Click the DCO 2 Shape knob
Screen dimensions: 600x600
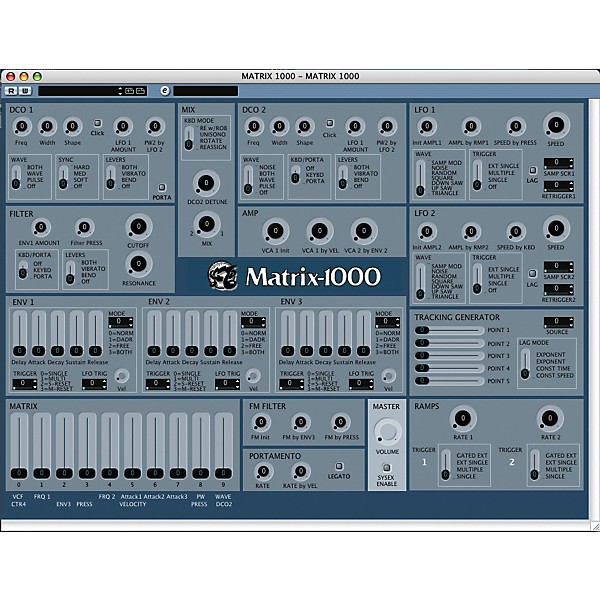tap(305, 126)
